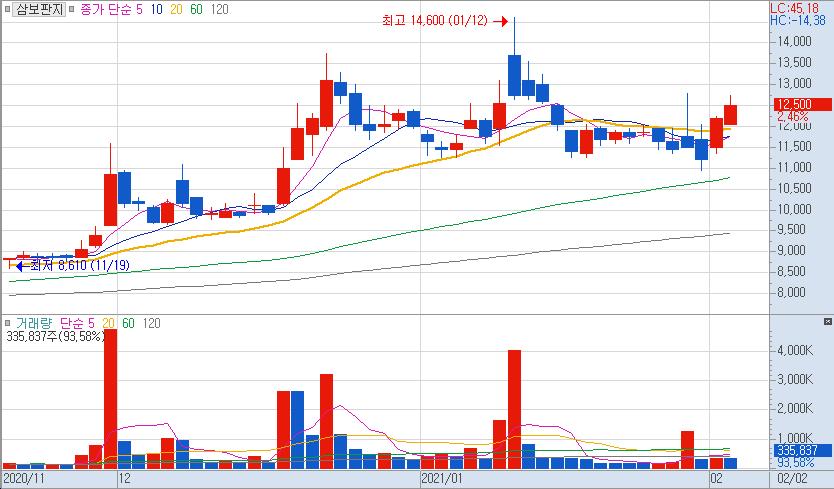Select the '종가 단순' price indicator label
The image size is (834, 489).
click(105, 10)
